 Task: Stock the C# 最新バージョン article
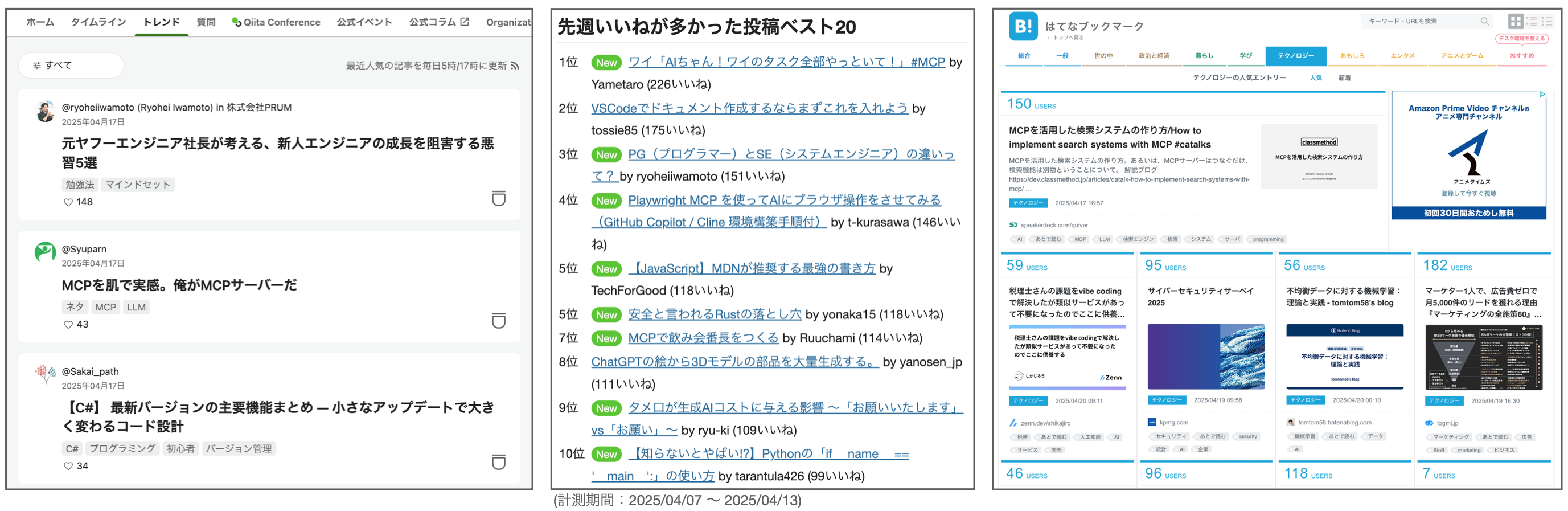coord(499,462)
